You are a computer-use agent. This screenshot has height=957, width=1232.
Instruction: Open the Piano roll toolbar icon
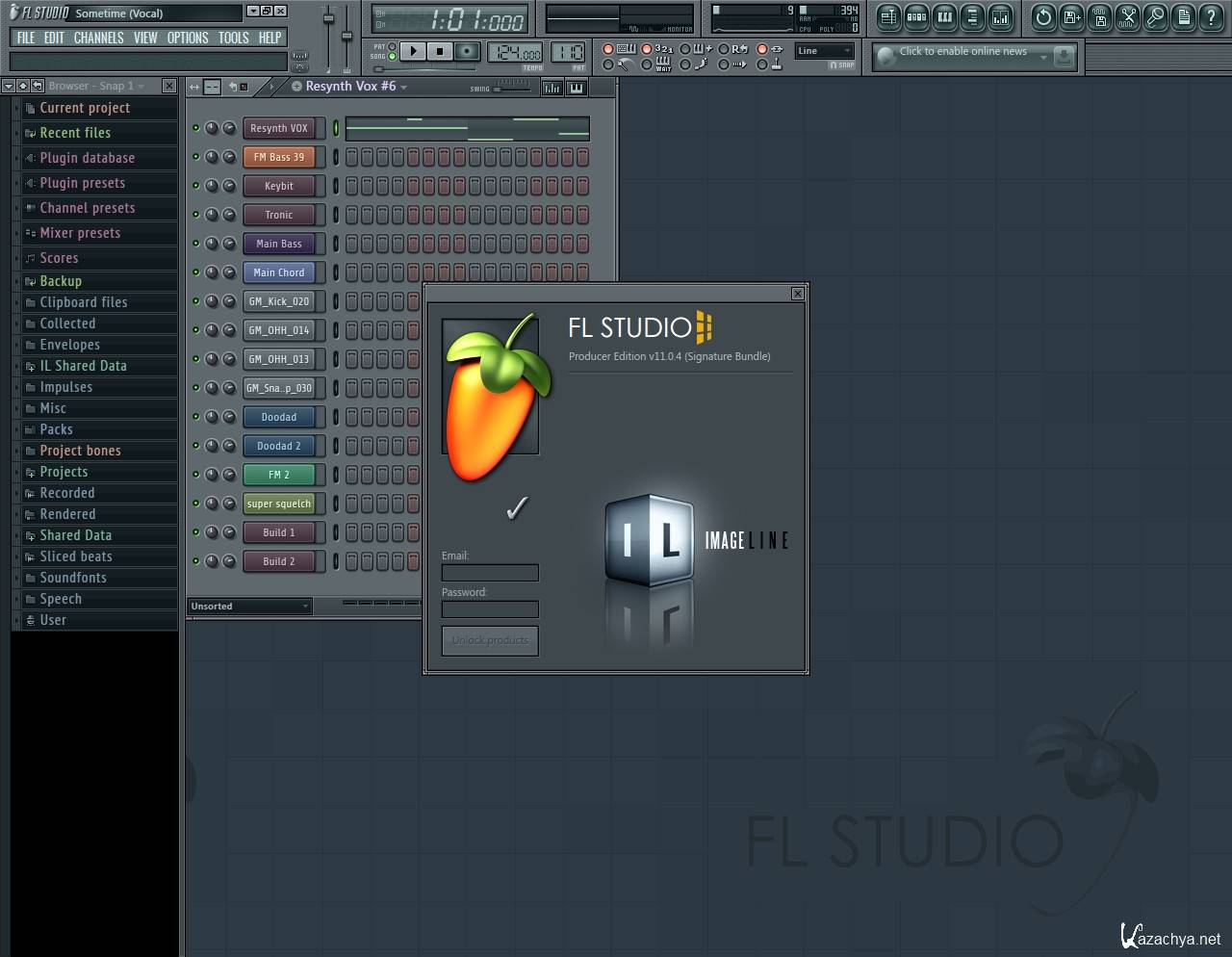(944, 16)
